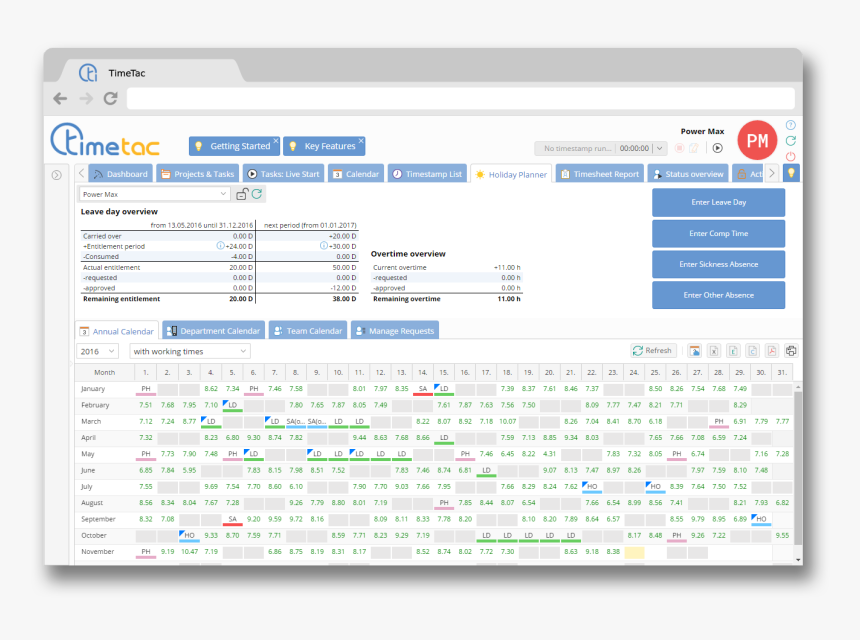Image resolution: width=860 pixels, height=640 pixels.
Task: Expand the left sidebar panel arrow
Action: click(57, 175)
